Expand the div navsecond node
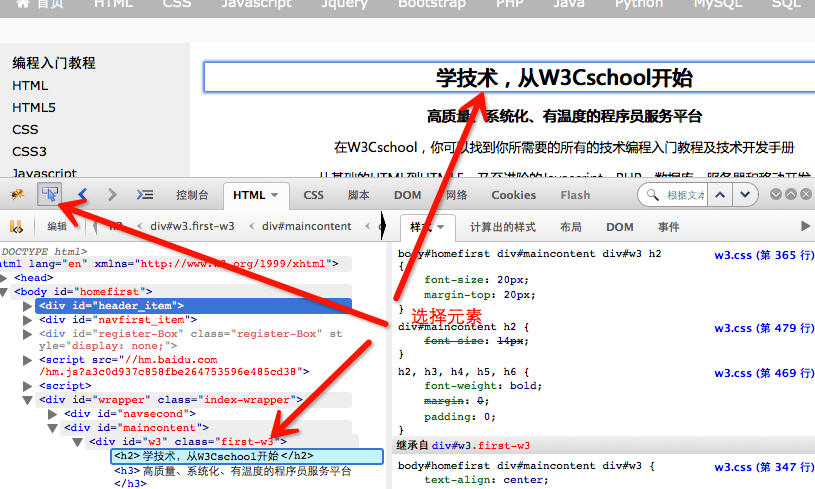The image size is (815, 489). [52, 414]
